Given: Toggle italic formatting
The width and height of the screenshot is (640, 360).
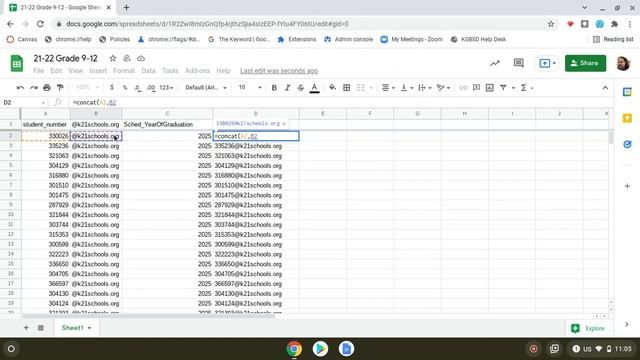Looking at the screenshot, I should pos(287,88).
